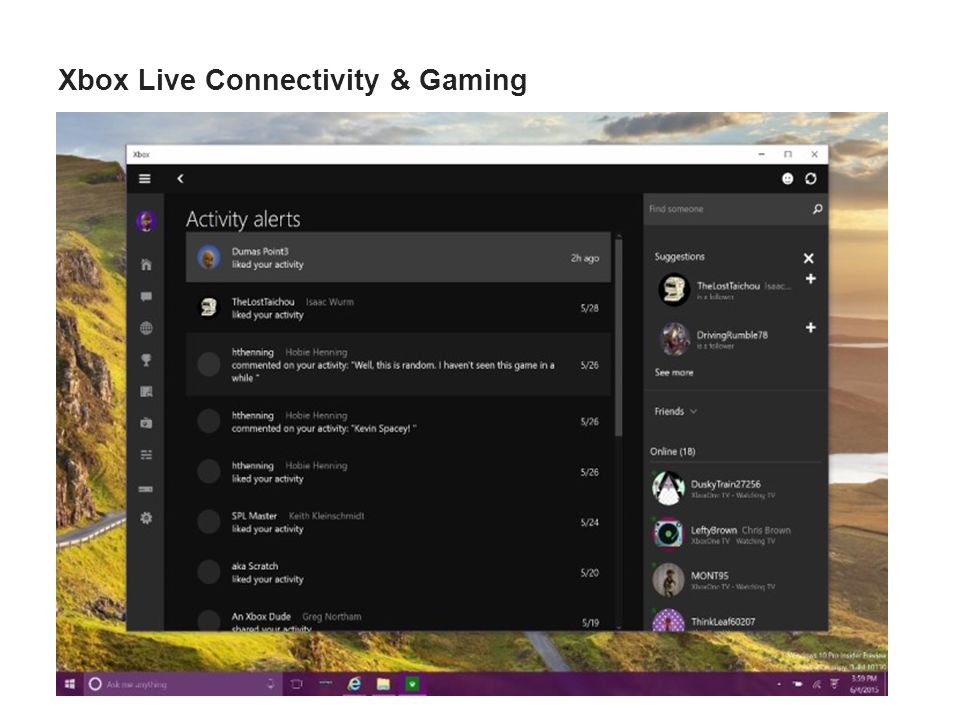This screenshot has height=720, width=960.
Task: Open hthenning comment about random game
Action: tap(398, 365)
